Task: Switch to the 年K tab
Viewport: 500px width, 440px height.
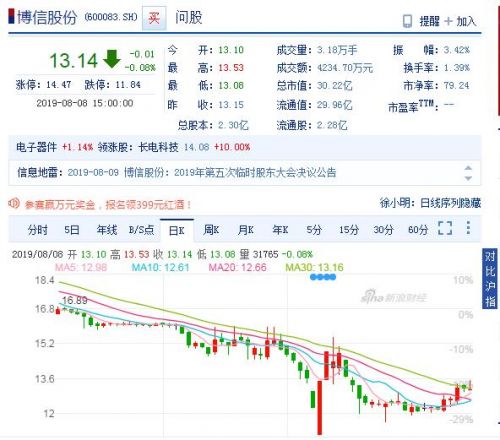Action: pos(280,230)
